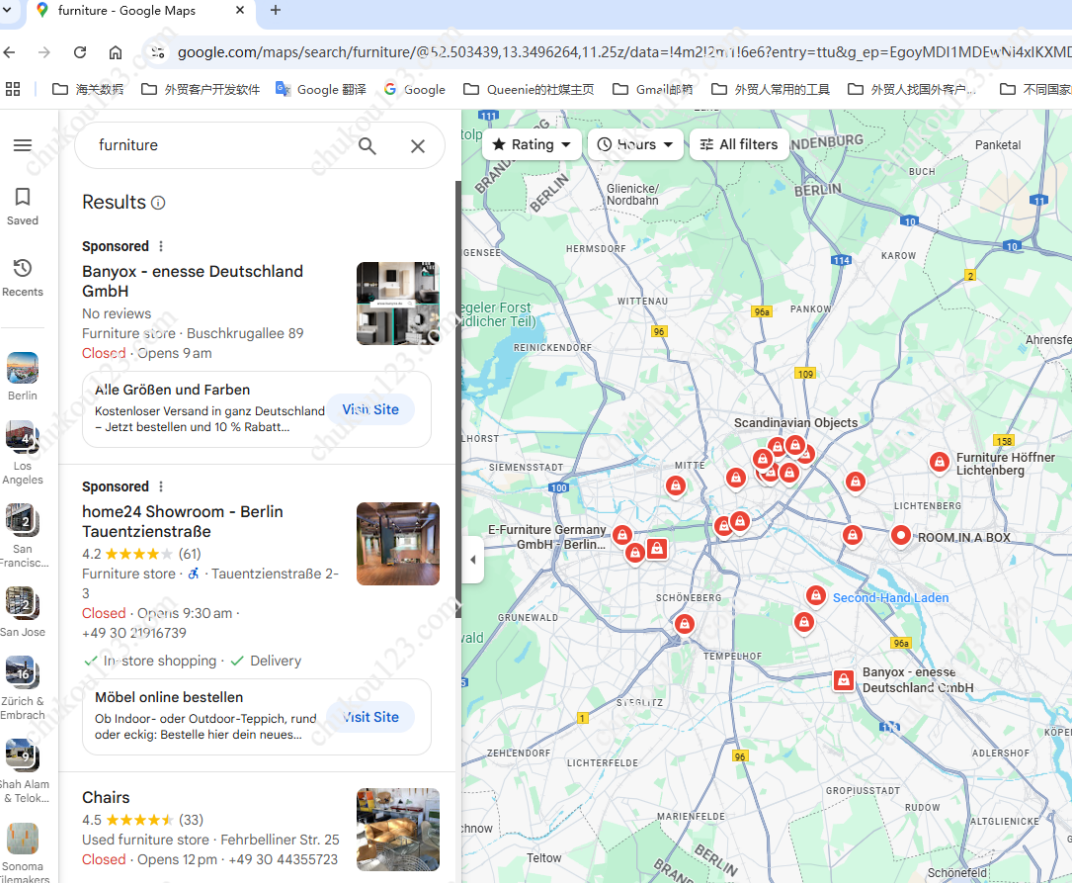Open a new browser tab
Screen dimensions: 1072x883
tap(276, 10)
